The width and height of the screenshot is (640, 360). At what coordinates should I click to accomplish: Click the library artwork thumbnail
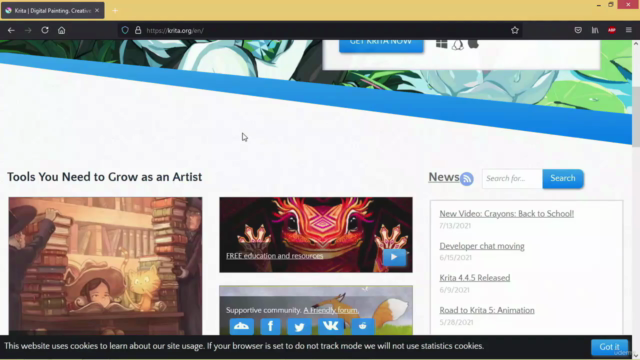pyautogui.click(x=105, y=266)
